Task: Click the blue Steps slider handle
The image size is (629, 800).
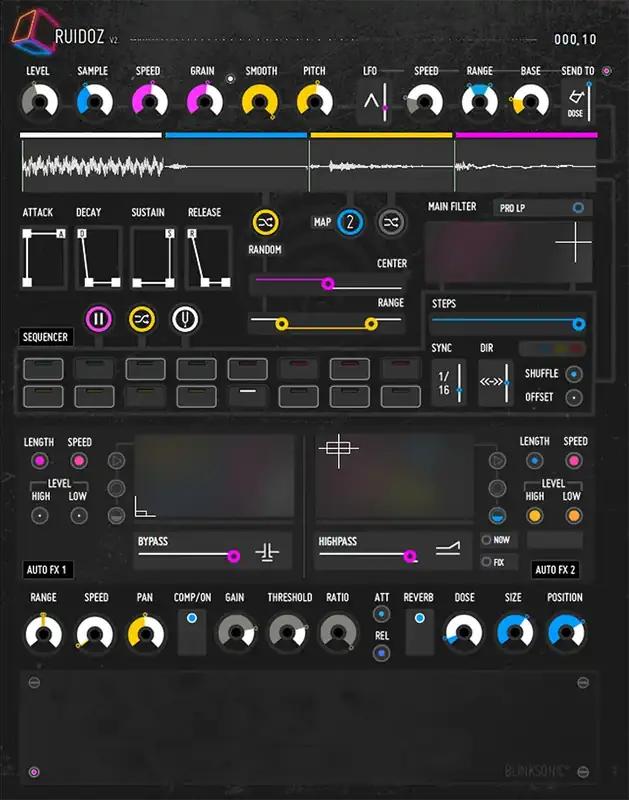Action: (578, 324)
